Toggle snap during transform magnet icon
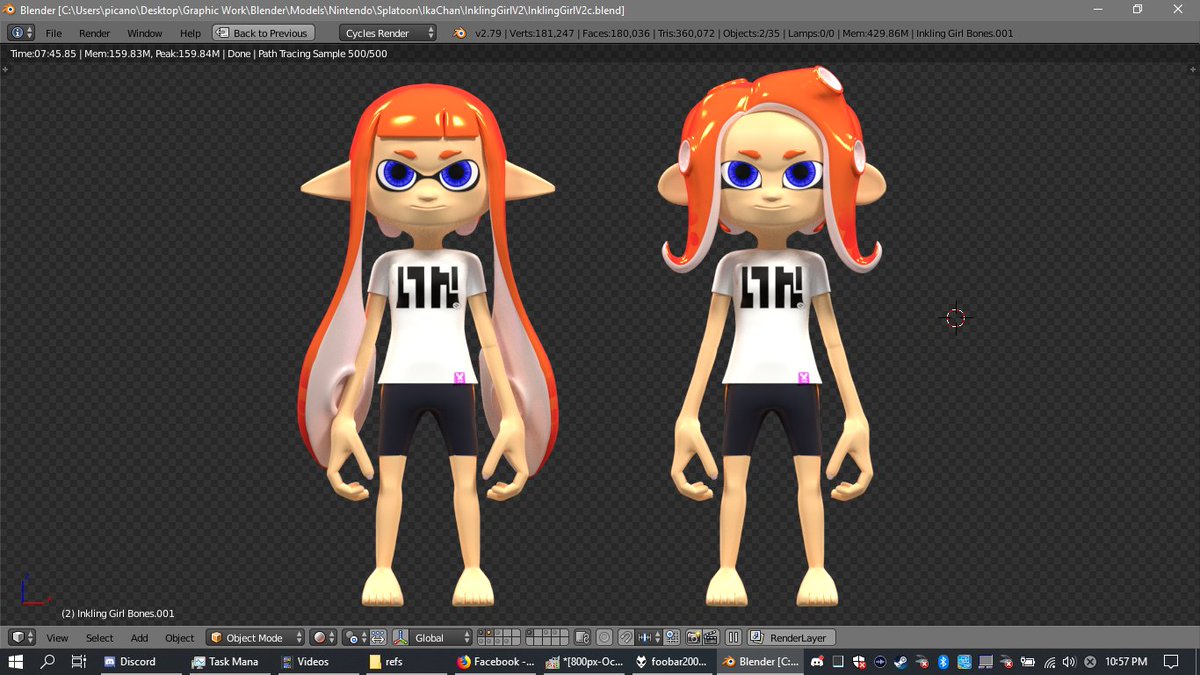The width and height of the screenshot is (1200, 675). pyautogui.click(x=626, y=637)
